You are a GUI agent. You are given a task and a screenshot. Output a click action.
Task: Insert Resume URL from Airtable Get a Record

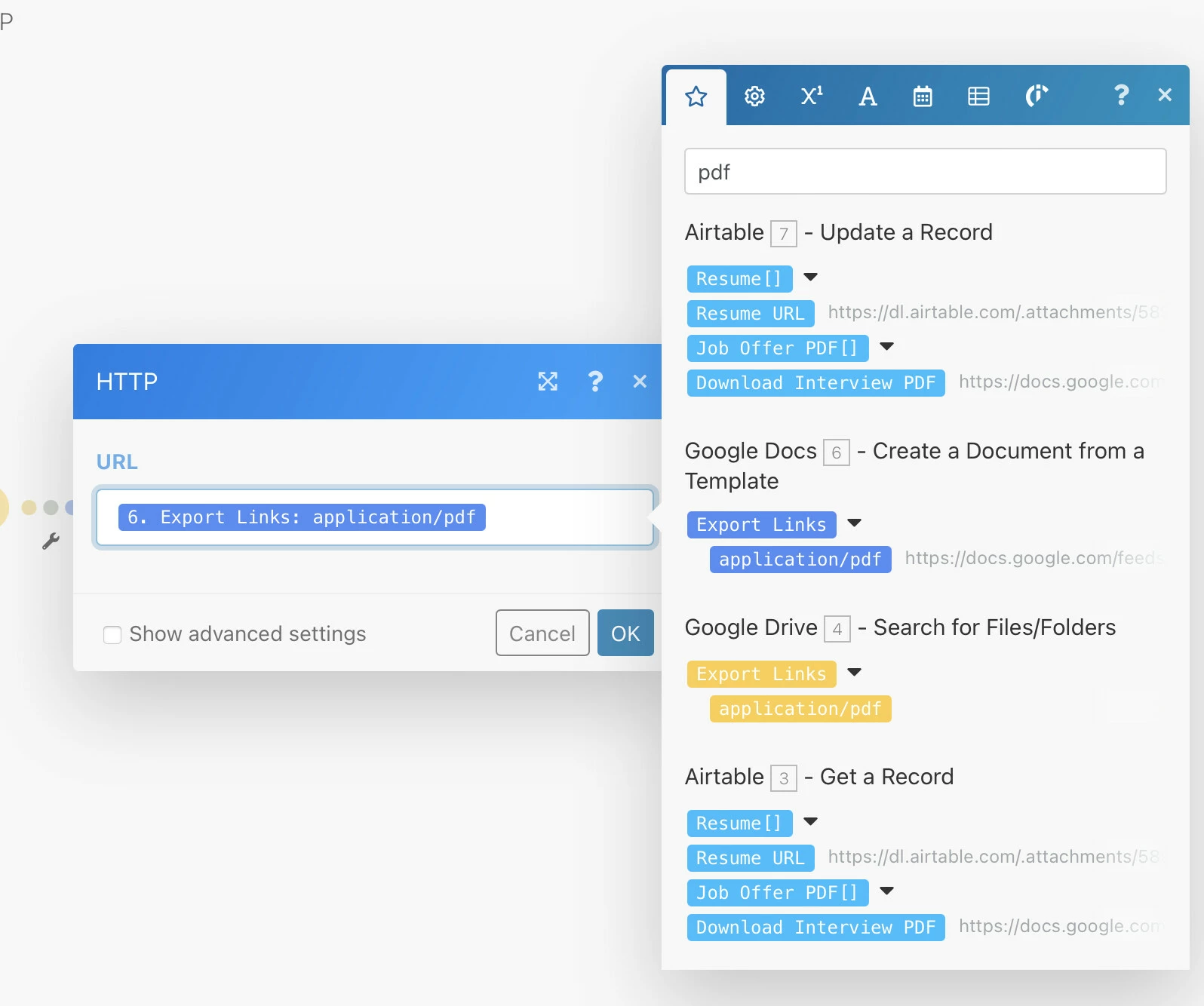click(x=751, y=858)
